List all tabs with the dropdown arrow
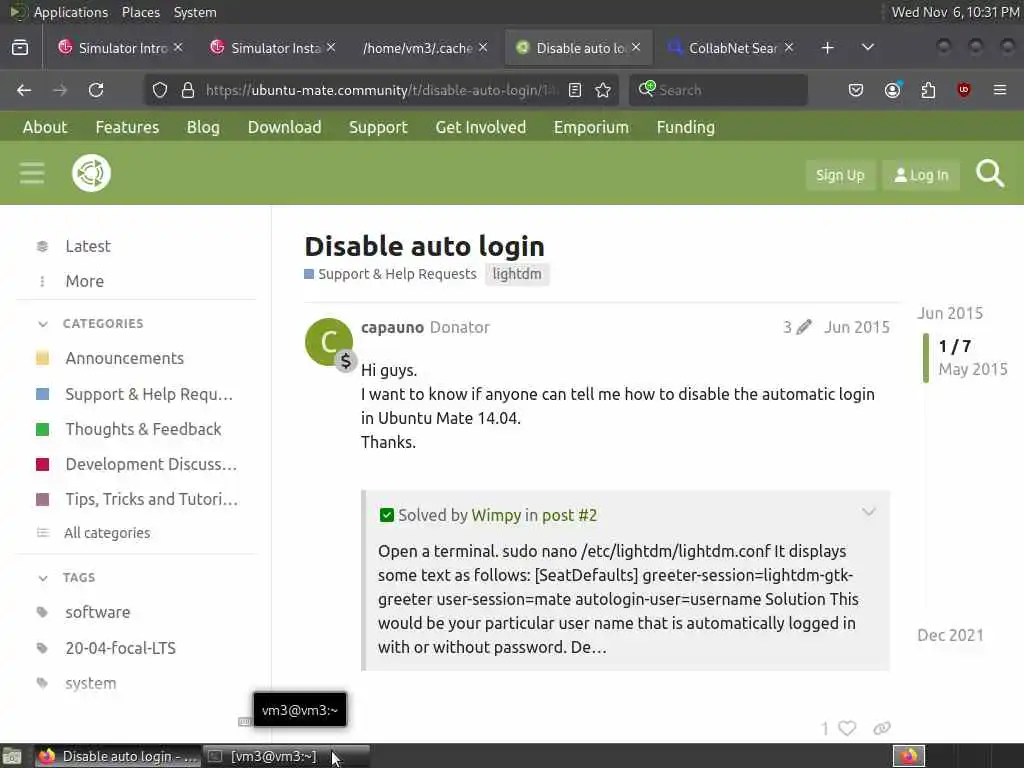The width and height of the screenshot is (1024, 768). coord(868,48)
